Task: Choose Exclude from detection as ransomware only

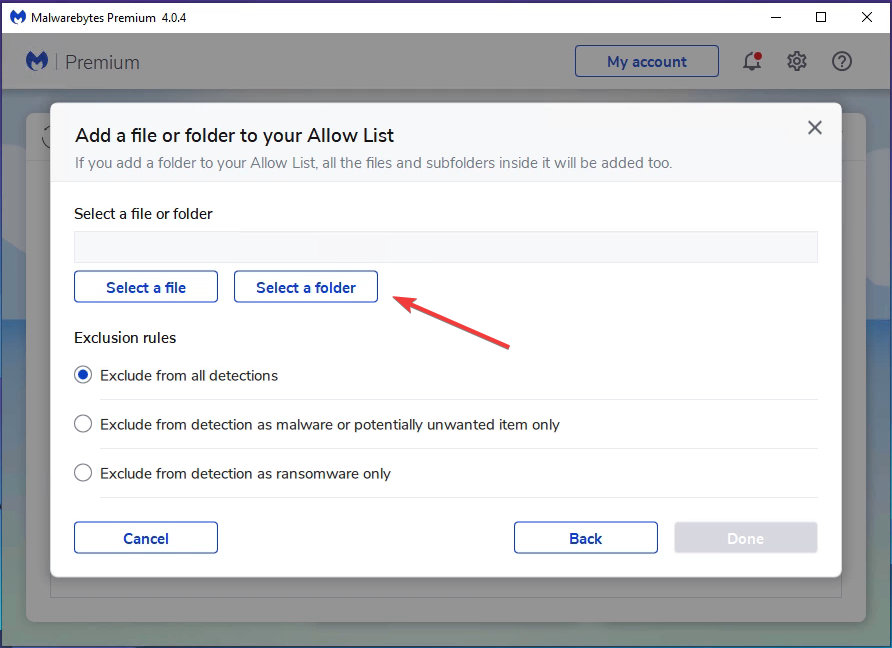Action: coord(83,473)
